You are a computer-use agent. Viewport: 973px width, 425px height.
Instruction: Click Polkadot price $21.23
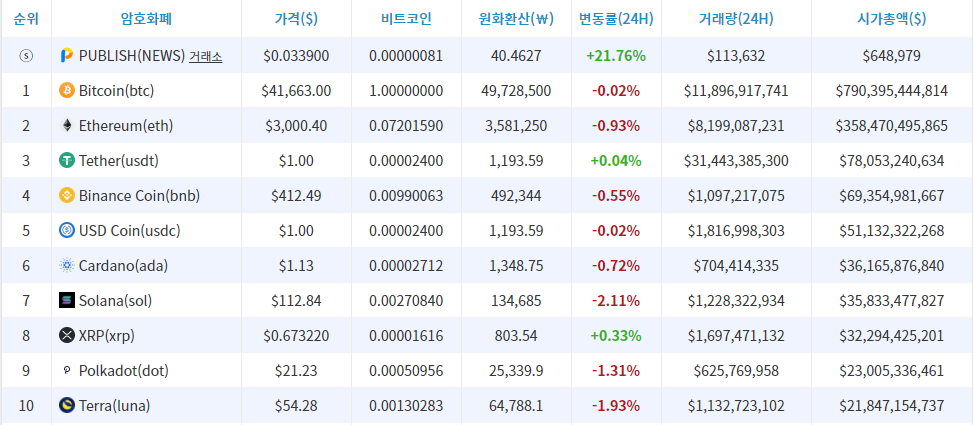click(296, 371)
